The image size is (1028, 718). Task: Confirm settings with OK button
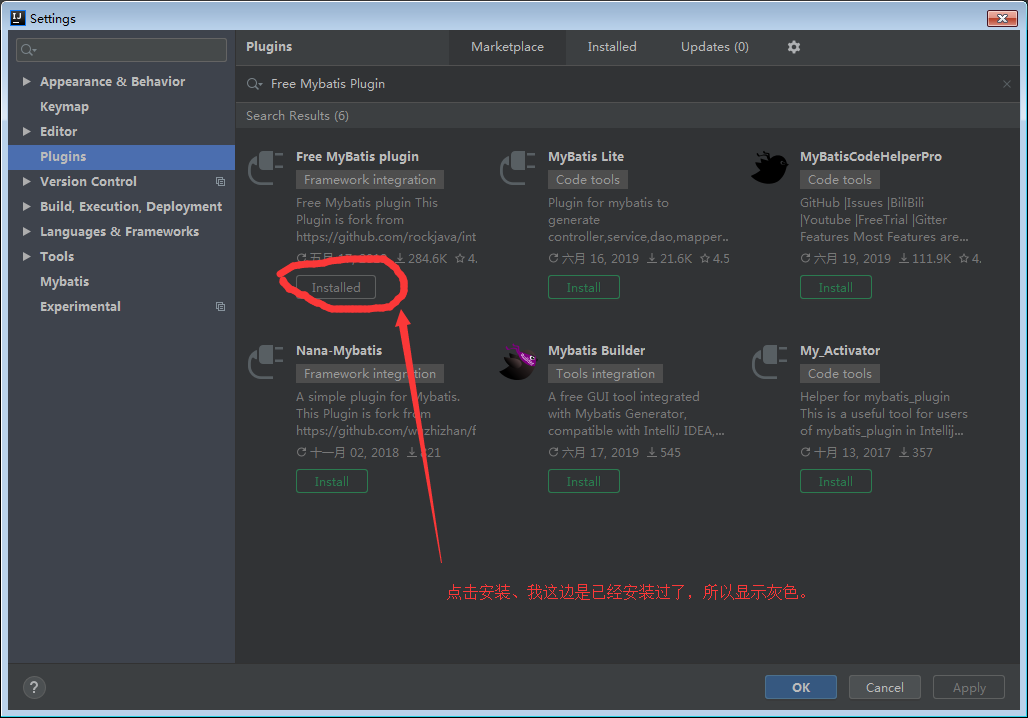pyautogui.click(x=801, y=687)
